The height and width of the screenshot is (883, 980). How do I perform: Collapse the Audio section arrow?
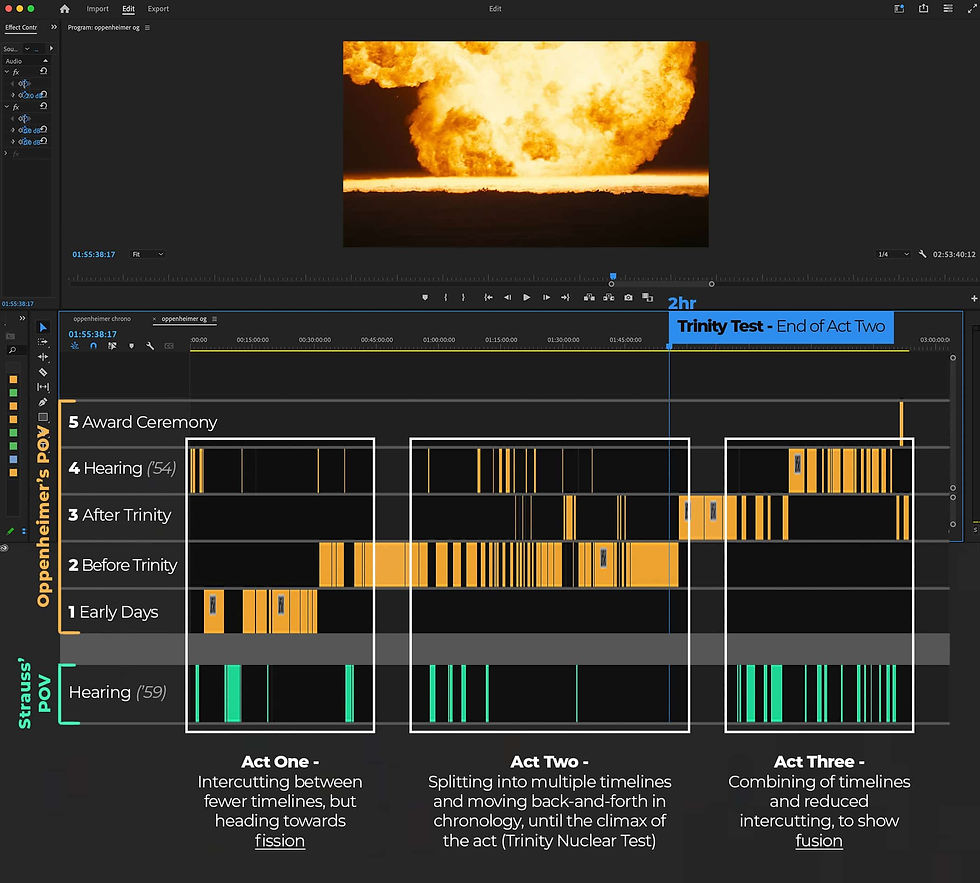point(45,61)
